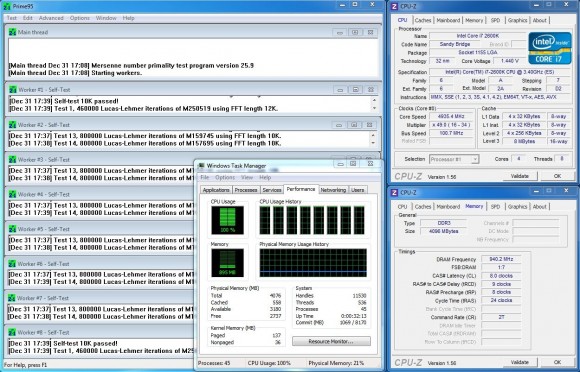Open the Window menu in Prime95

106,18
